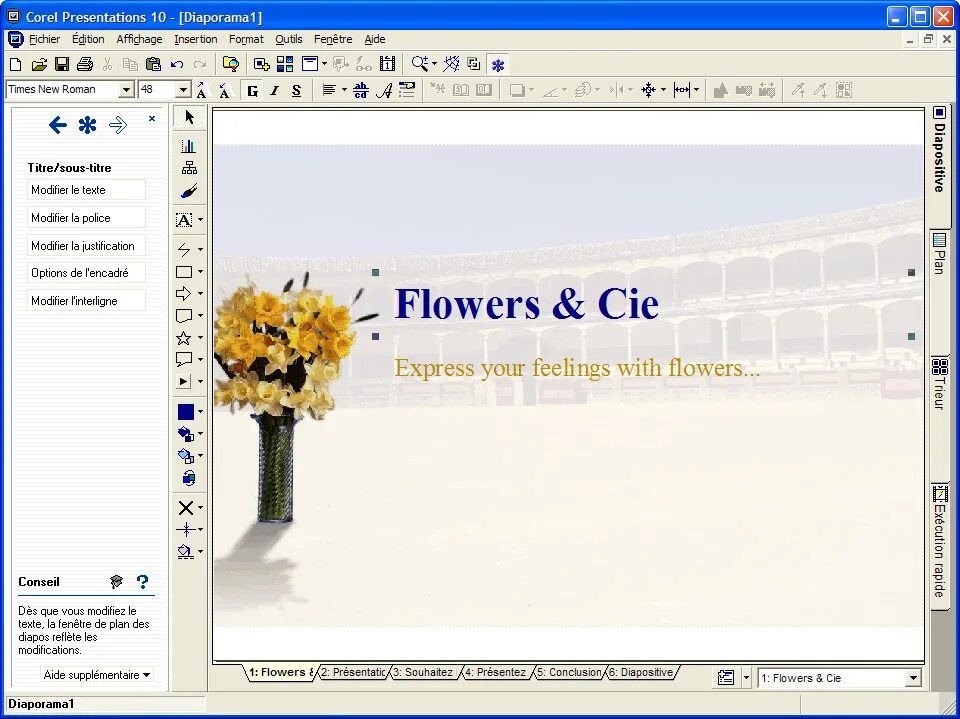Switch to the 5: Conclusion slide tab
Image resolution: width=960 pixels, height=719 pixels.
[568, 672]
